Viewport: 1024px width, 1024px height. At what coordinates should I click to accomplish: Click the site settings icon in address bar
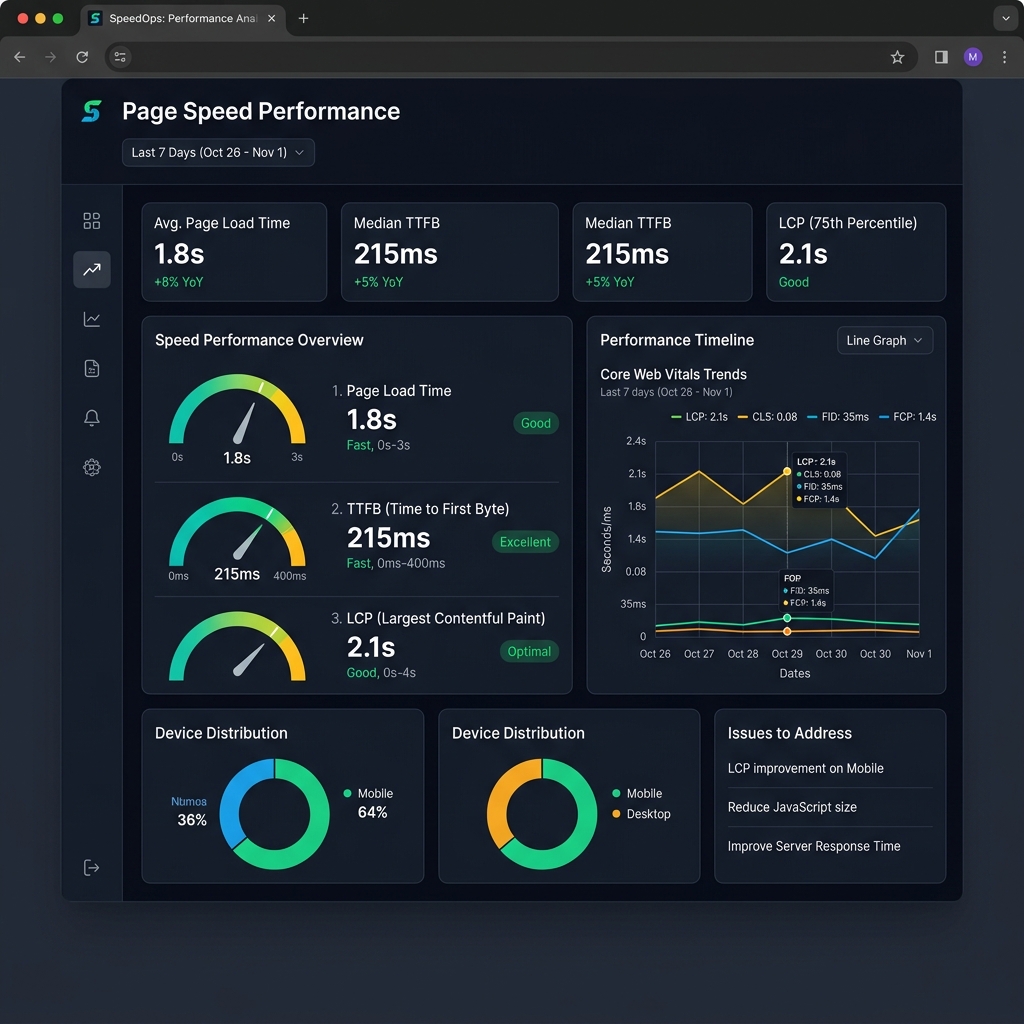pyautogui.click(x=120, y=57)
